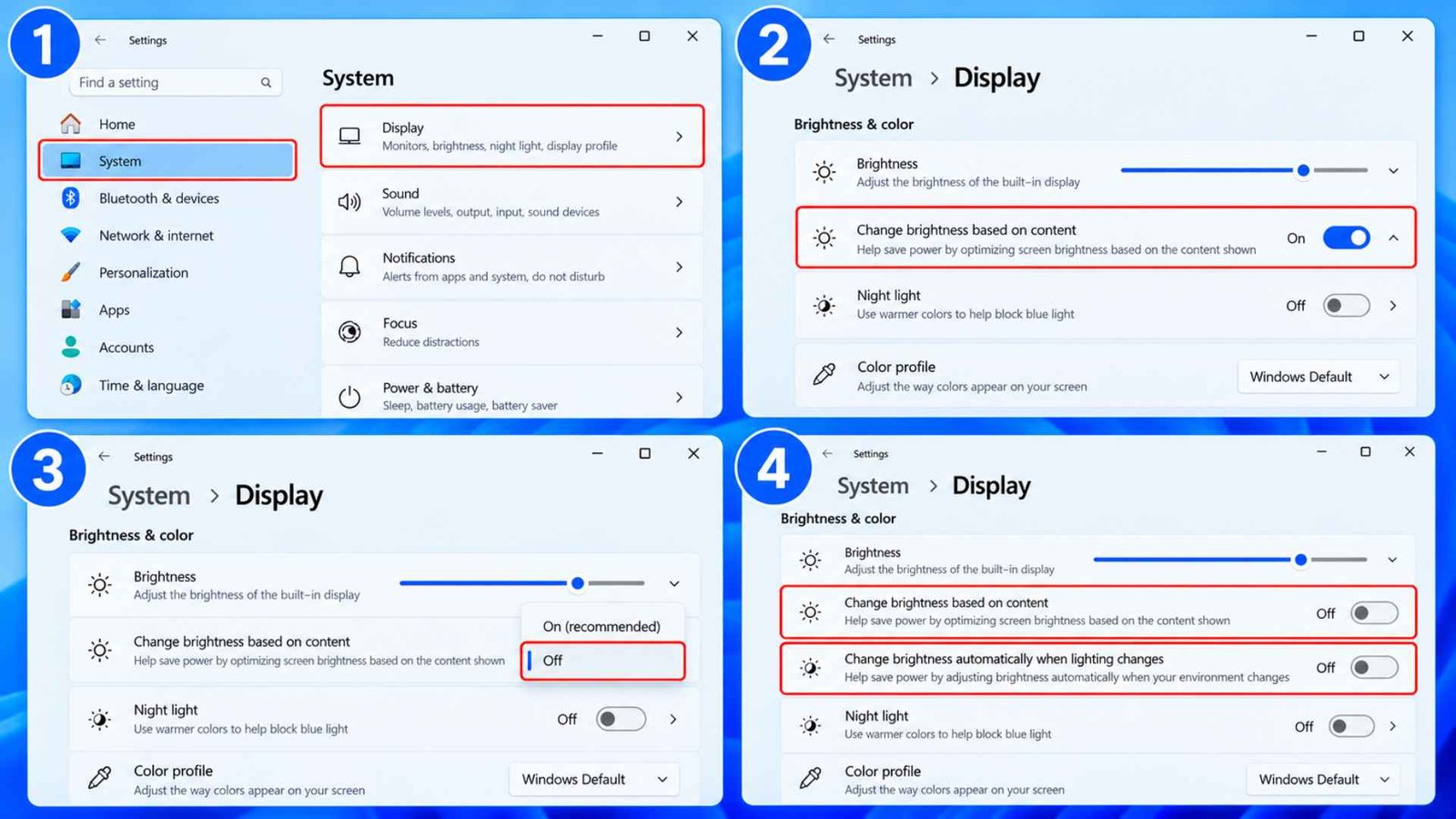Click back arrow in window 1

point(101,40)
